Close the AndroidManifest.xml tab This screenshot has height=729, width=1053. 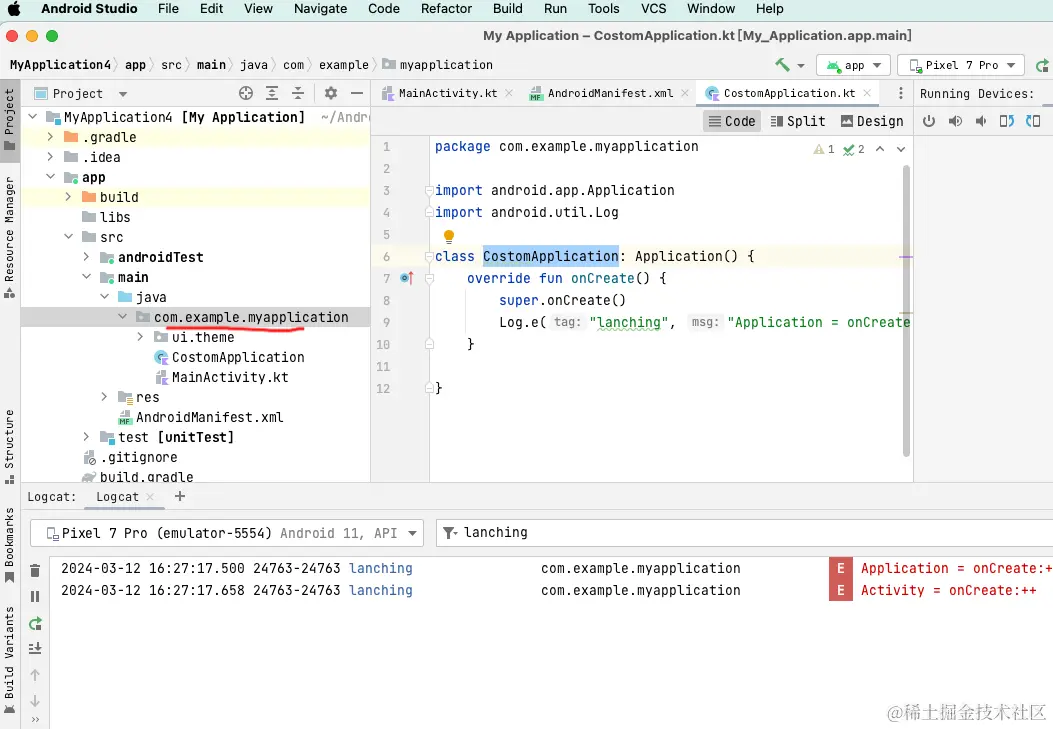(684, 93)
